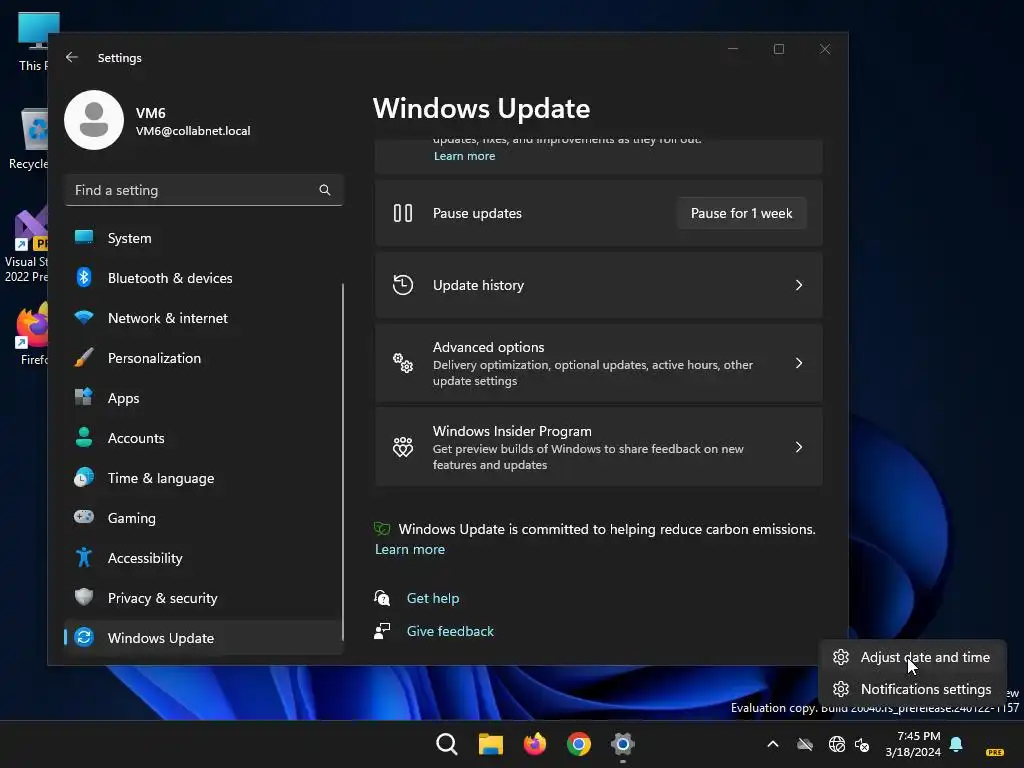
Task: Open Personalization category
Action: [203, 358]
